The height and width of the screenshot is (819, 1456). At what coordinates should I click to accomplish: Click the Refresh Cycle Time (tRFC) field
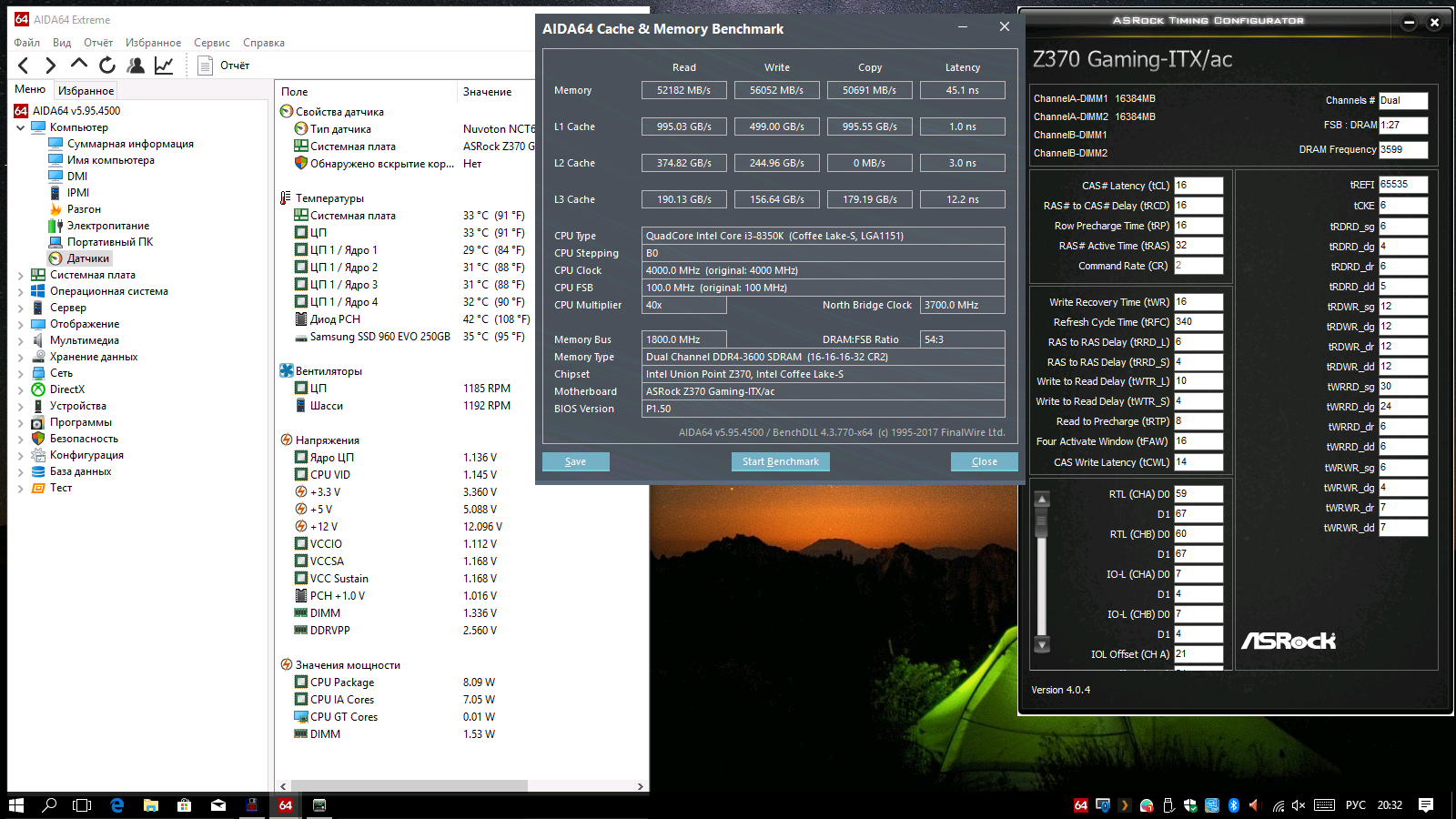[x=1198, y=322]
